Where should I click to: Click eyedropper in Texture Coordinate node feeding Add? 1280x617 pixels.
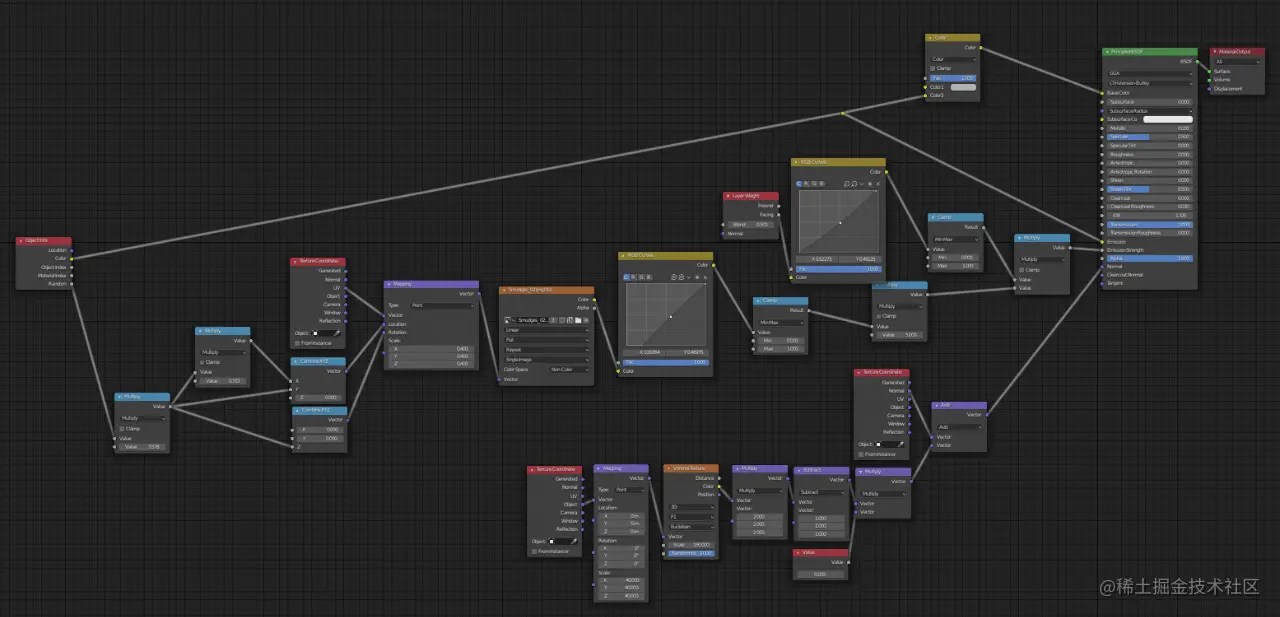point(901,444)
